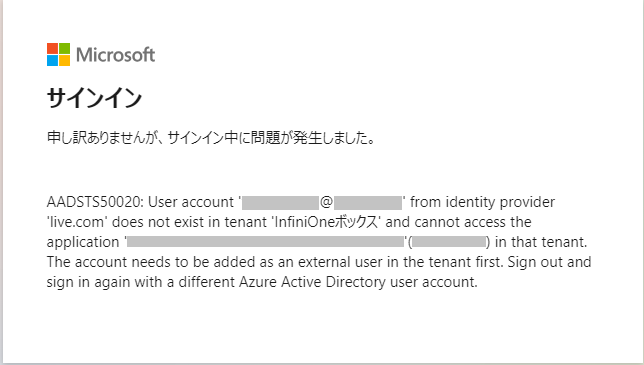Click the 'Sign out and' text
This screenshot has width=644, height=365.
[x=550, y=262]
